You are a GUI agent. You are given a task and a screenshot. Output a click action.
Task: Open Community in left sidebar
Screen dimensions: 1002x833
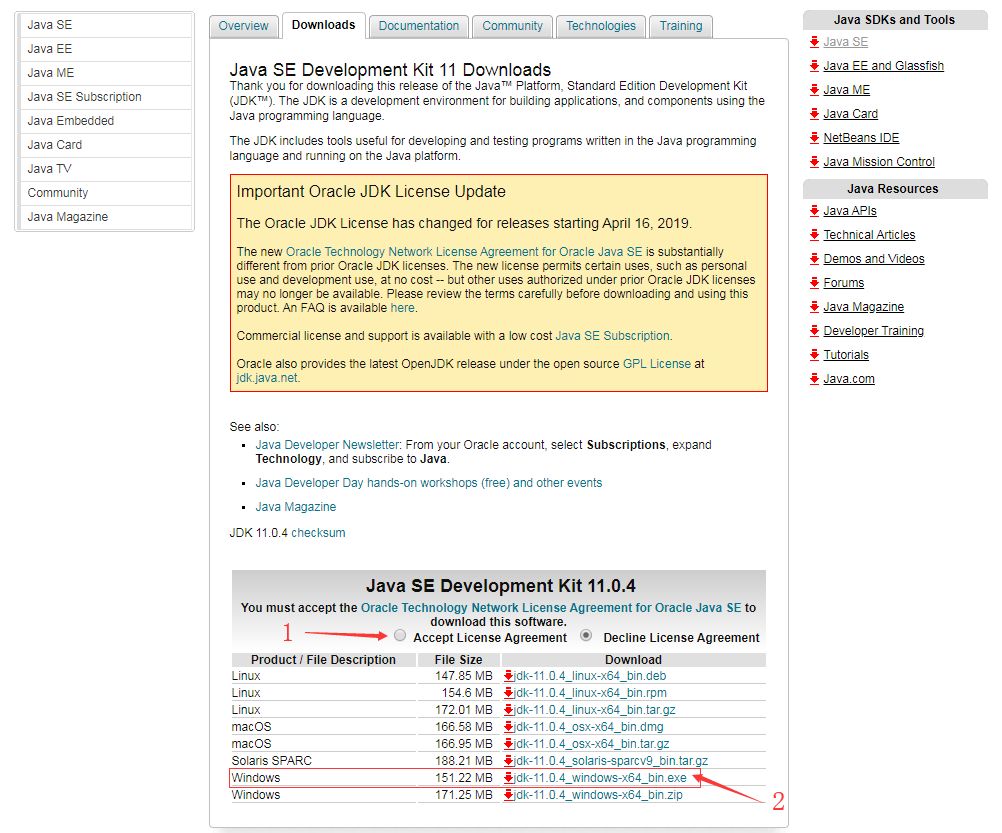point(105,193)
